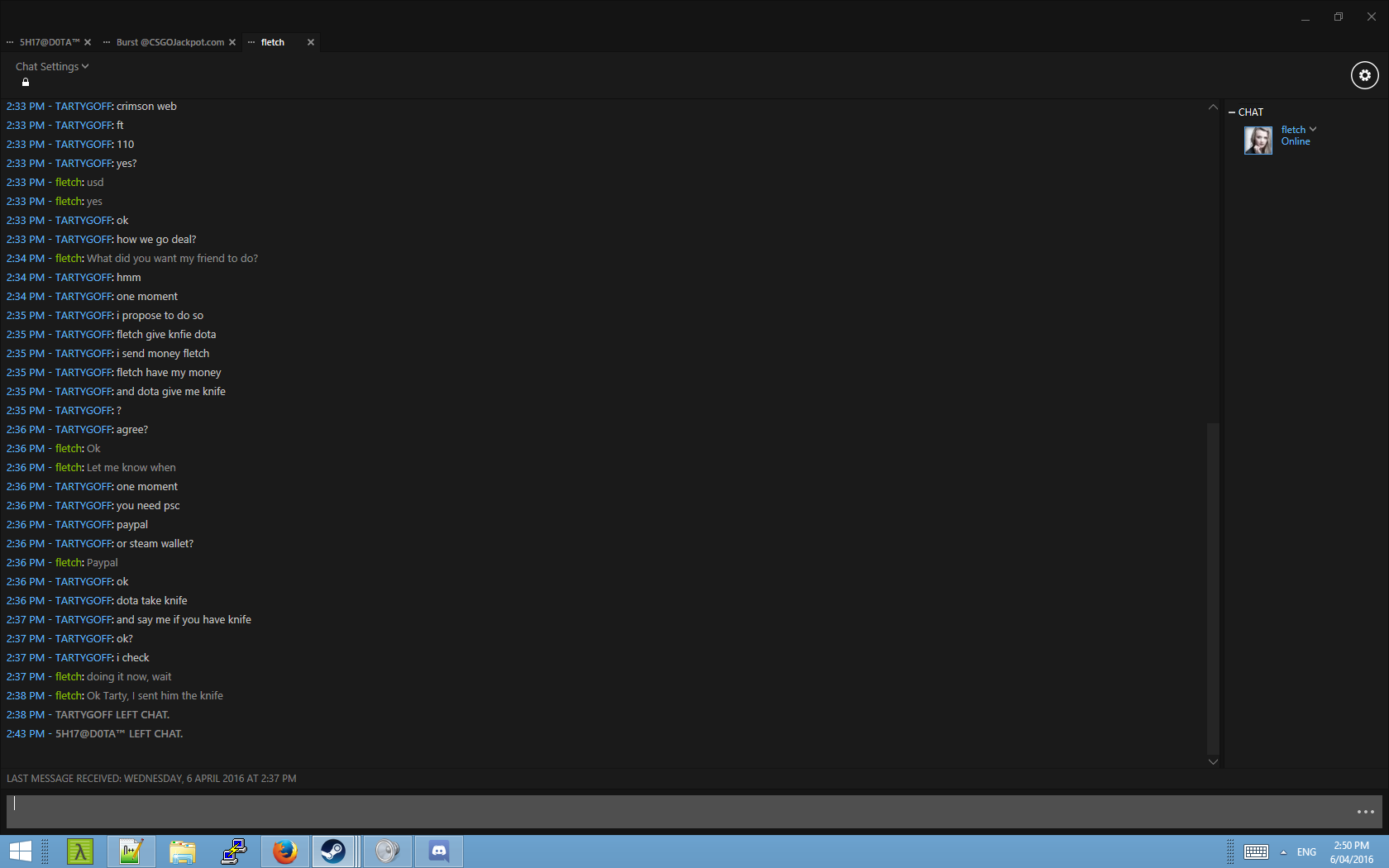Switch to the 5H17@D0TA™ tab
The height and width of the screenshot is (868, 1389).
pyautogui.click(x=50, y=42)
